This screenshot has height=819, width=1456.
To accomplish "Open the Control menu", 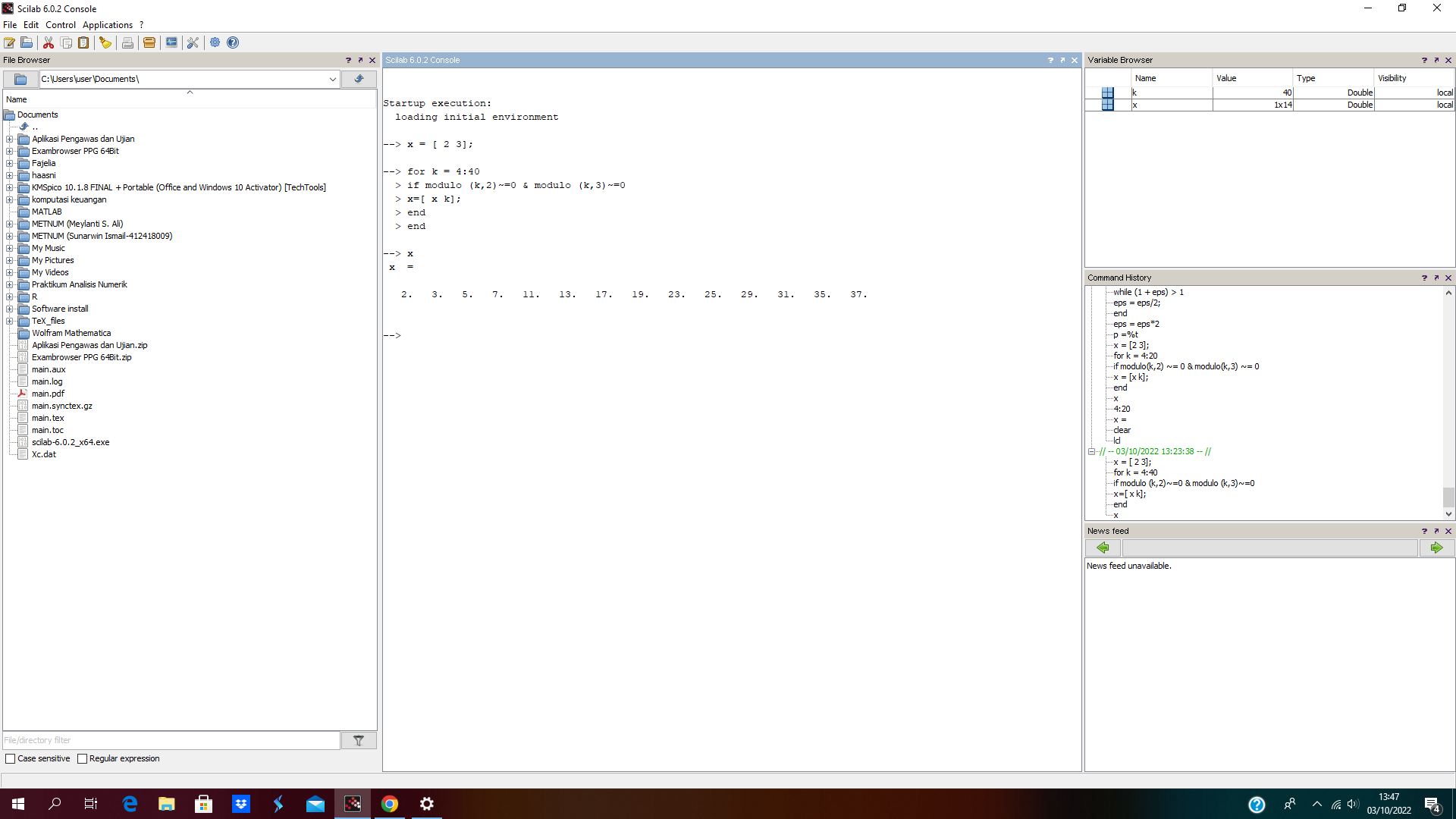I will click(61, 25).
